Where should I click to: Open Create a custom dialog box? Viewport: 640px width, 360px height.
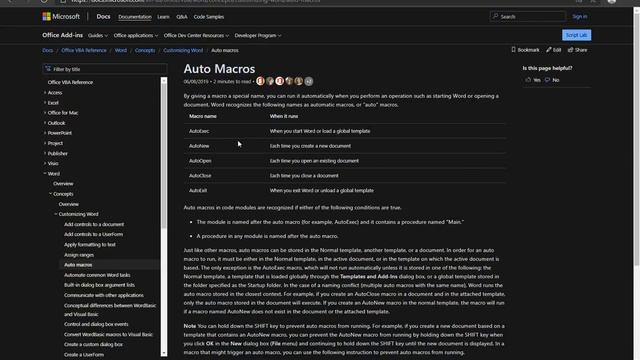93,344
